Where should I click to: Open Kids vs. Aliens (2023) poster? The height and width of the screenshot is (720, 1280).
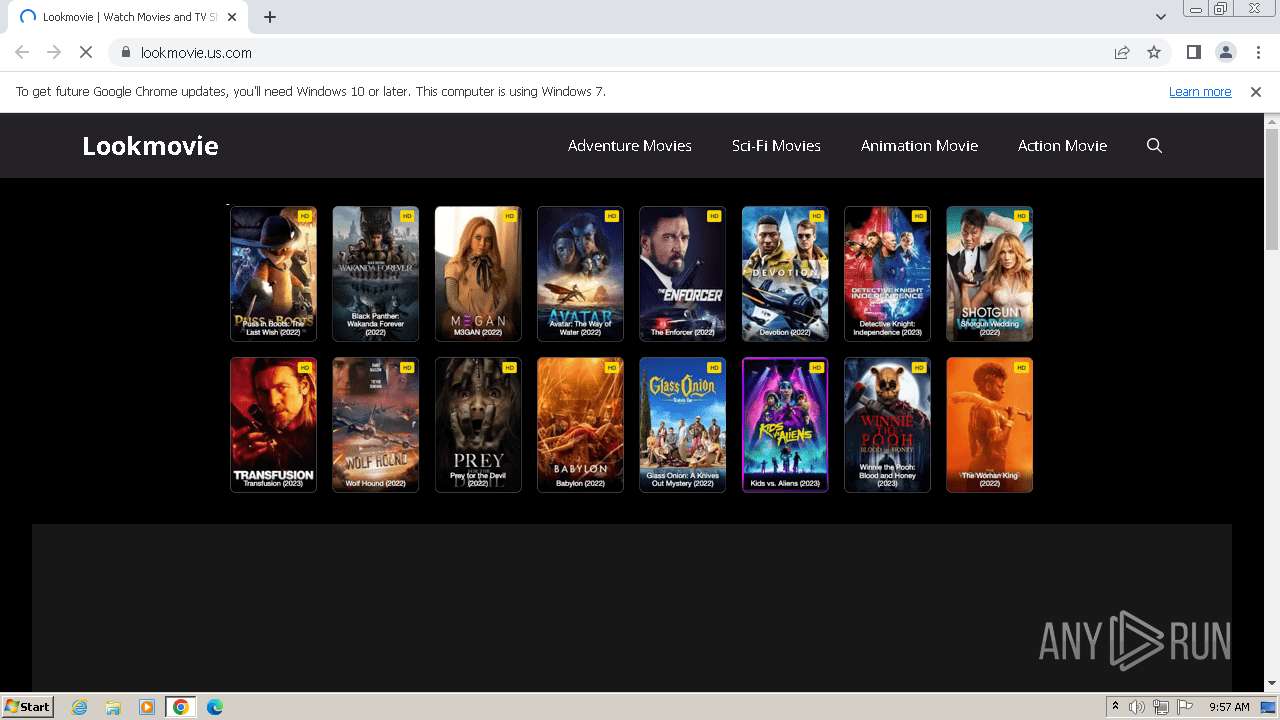(785, 425)
